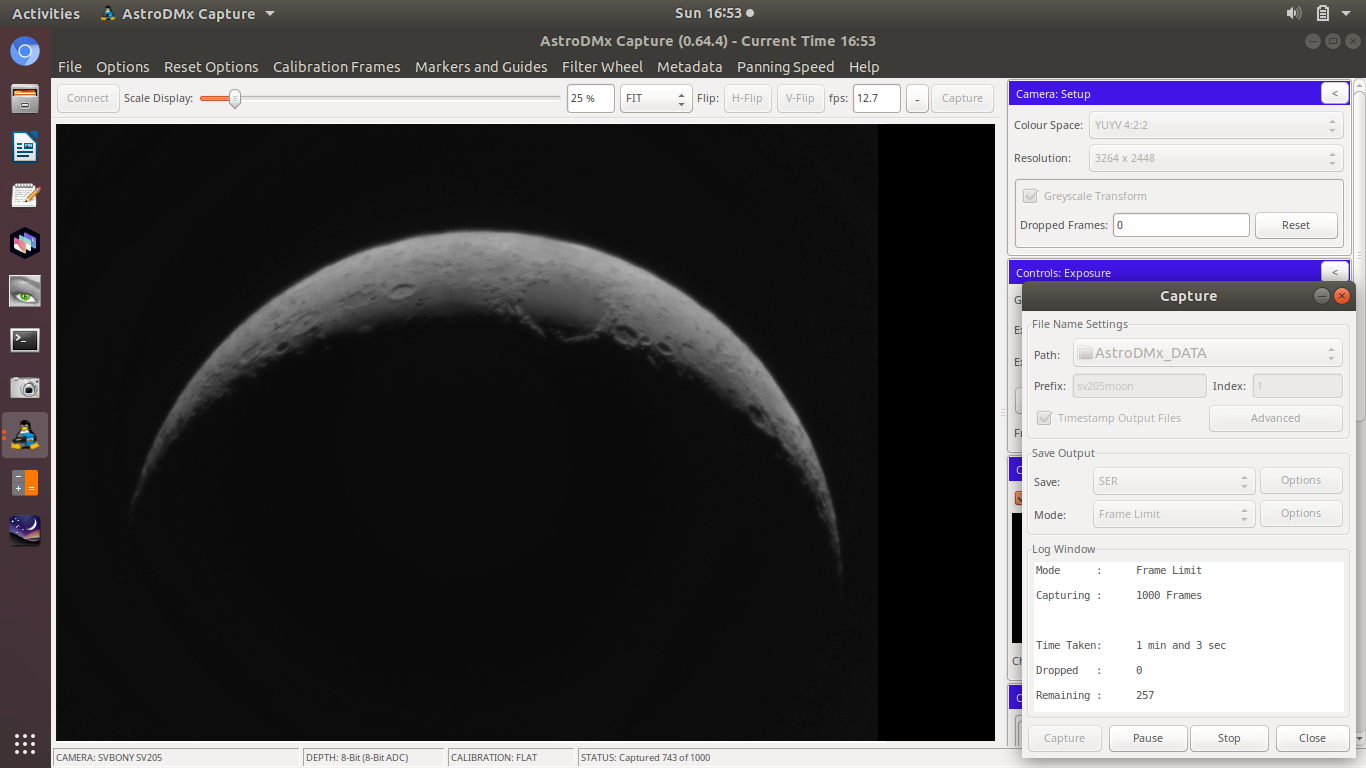Click the capture Prefix input field
This screenshot has height=768, width=1366.
(x=1139, y=385)
